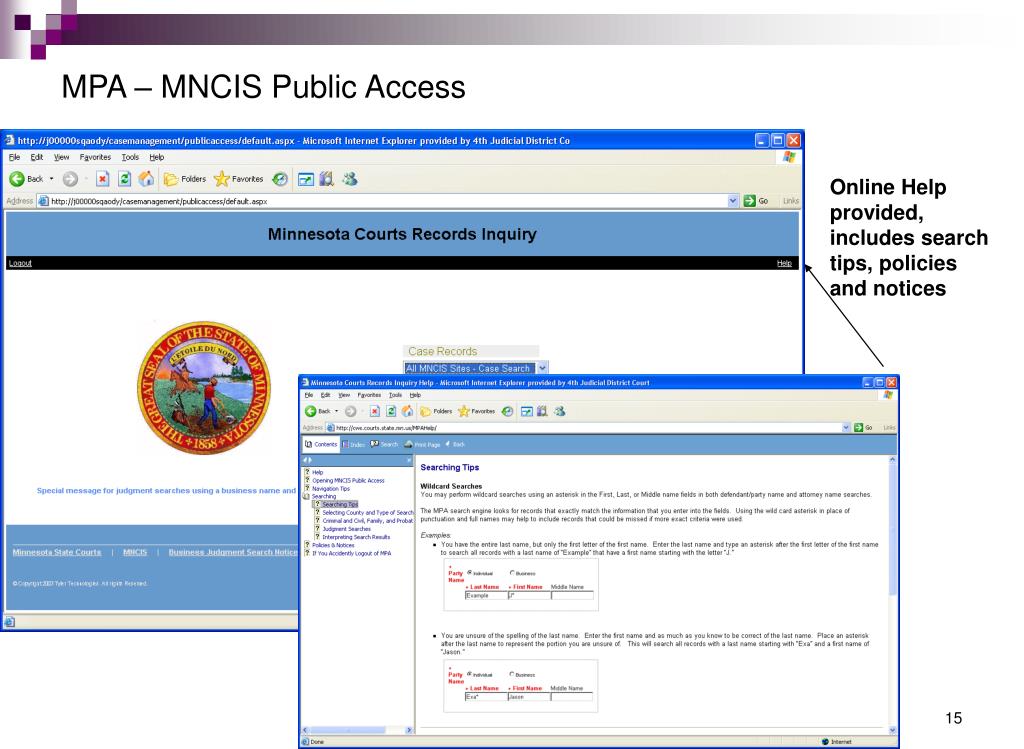
Task: Select Individual radio in Example last-name form
Action: point(470,573)
